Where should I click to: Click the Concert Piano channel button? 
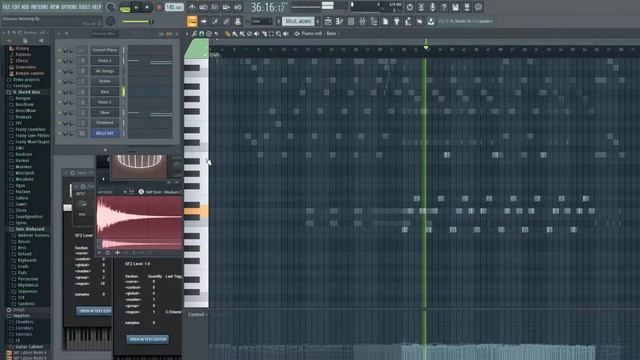coord(104,50)
